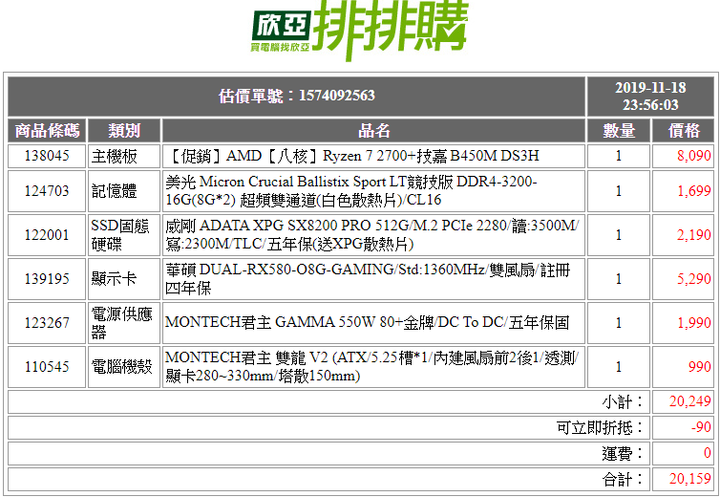Select the Micron Crucial Ballistix DDR4-3200 product

tap(373, 191)
